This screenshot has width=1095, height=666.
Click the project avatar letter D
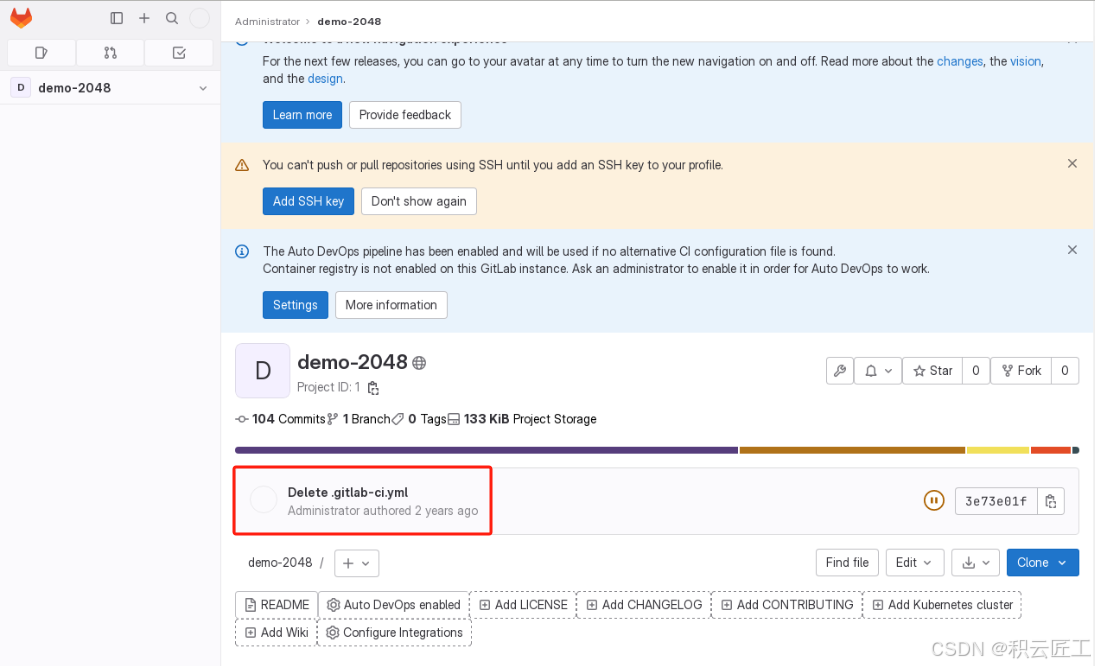tap(263, 371)
